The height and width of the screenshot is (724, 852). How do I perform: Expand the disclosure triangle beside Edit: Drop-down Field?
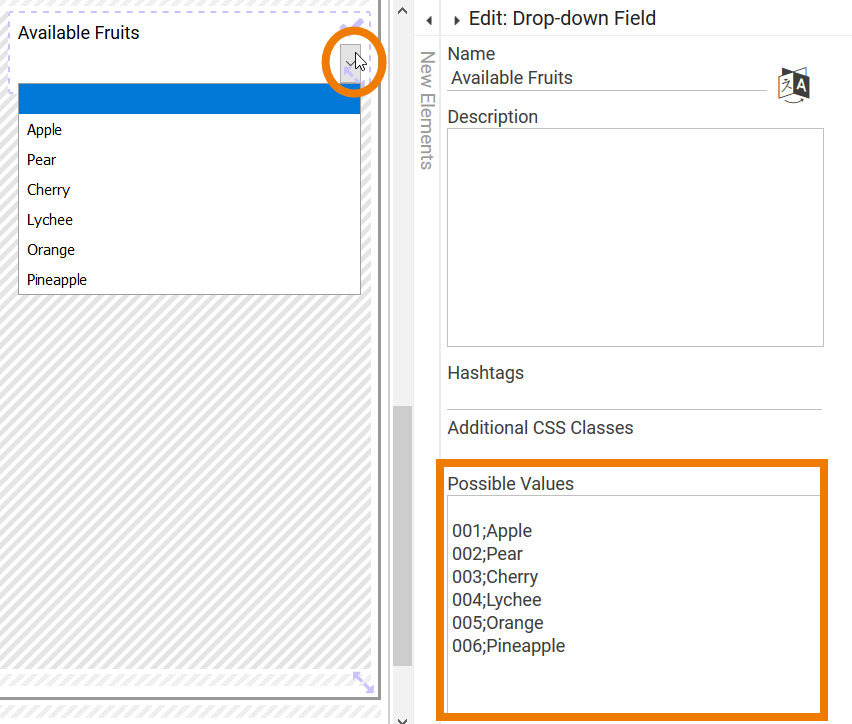point(457,18)
